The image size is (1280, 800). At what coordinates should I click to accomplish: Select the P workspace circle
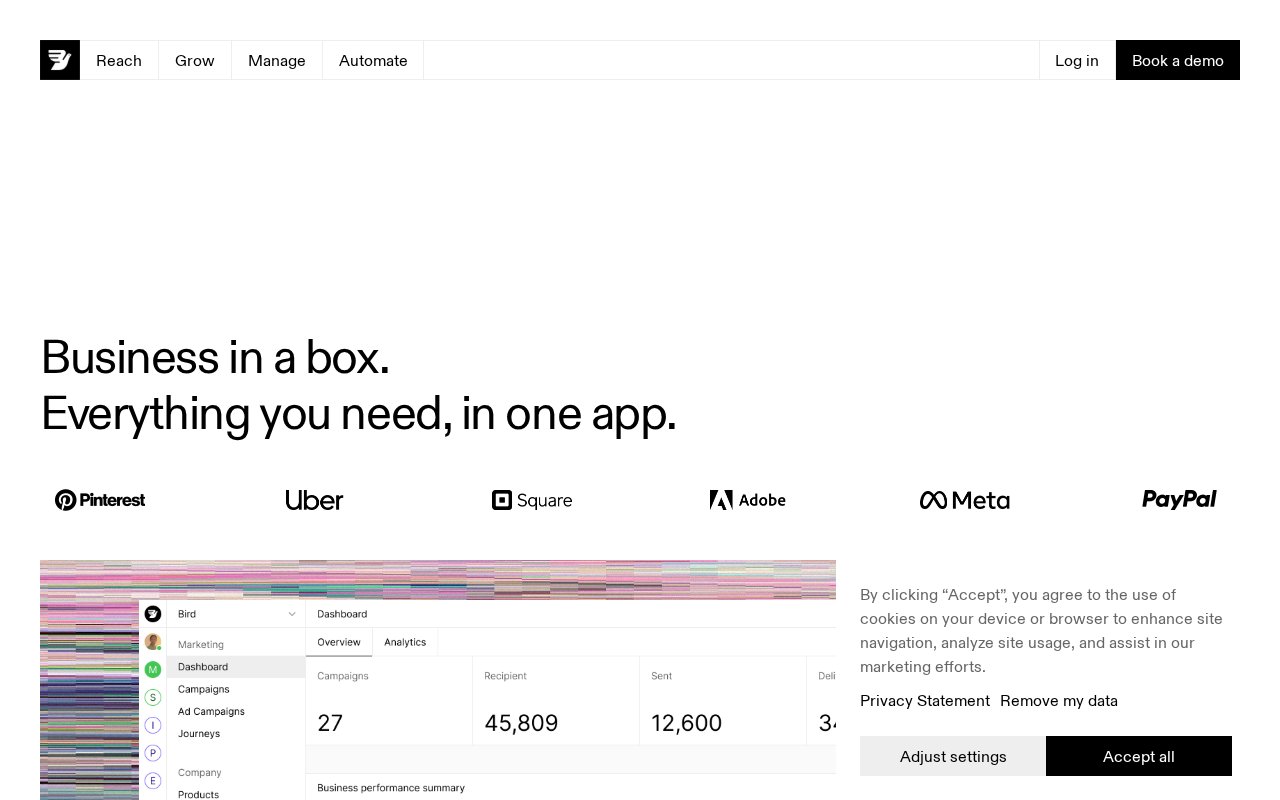pos(153,752)
